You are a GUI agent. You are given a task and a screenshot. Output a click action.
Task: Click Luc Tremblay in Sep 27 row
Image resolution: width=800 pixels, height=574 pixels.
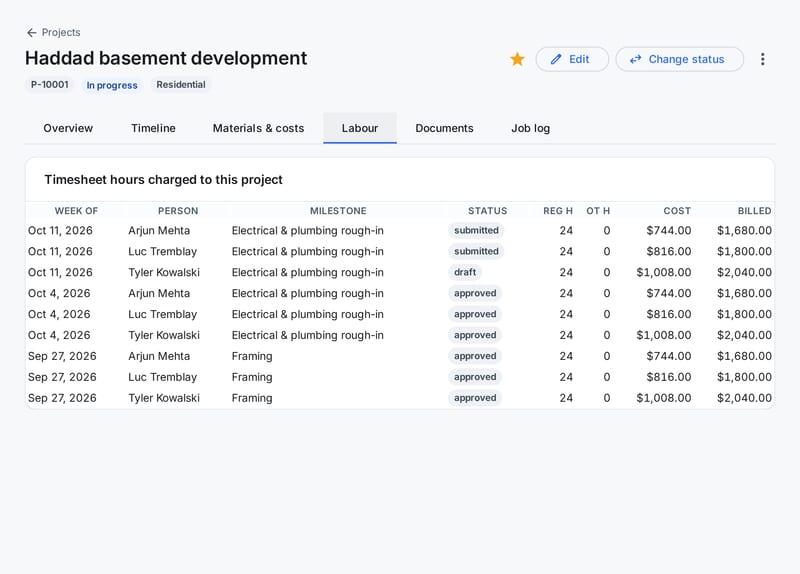162,377
